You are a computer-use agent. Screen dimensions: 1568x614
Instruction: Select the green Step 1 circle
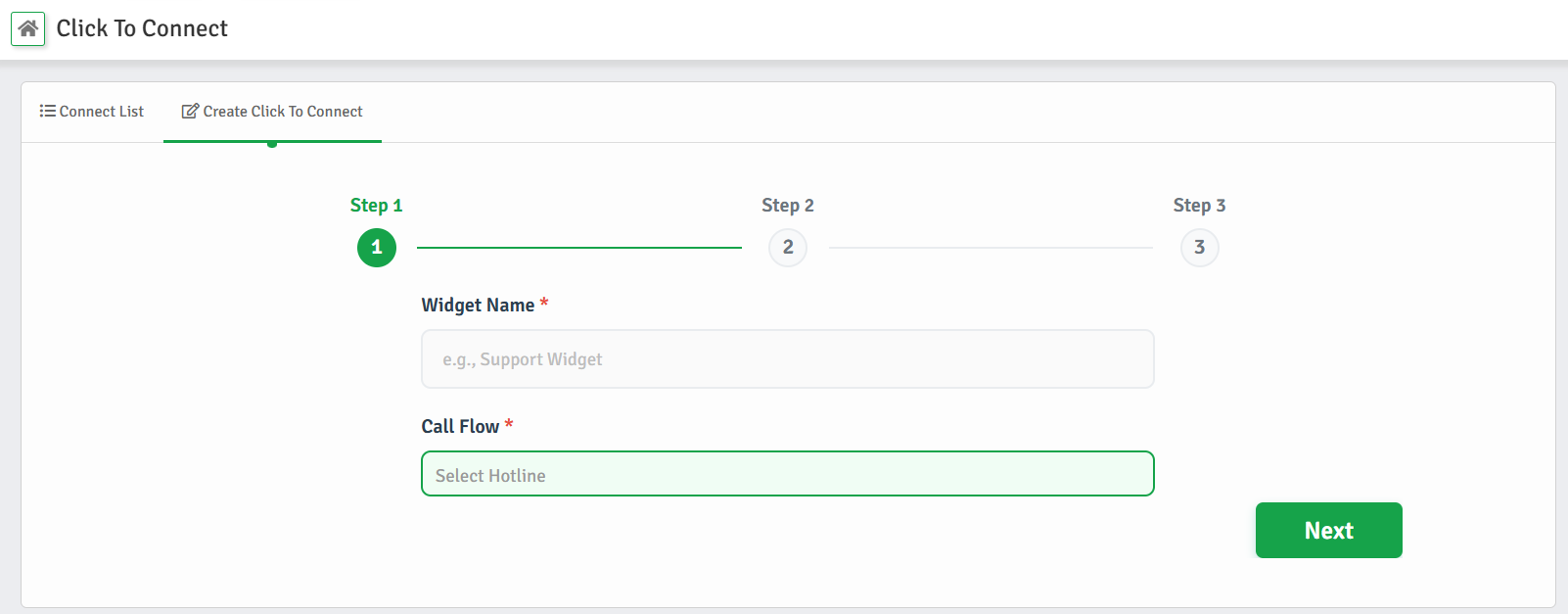(376, 247)
